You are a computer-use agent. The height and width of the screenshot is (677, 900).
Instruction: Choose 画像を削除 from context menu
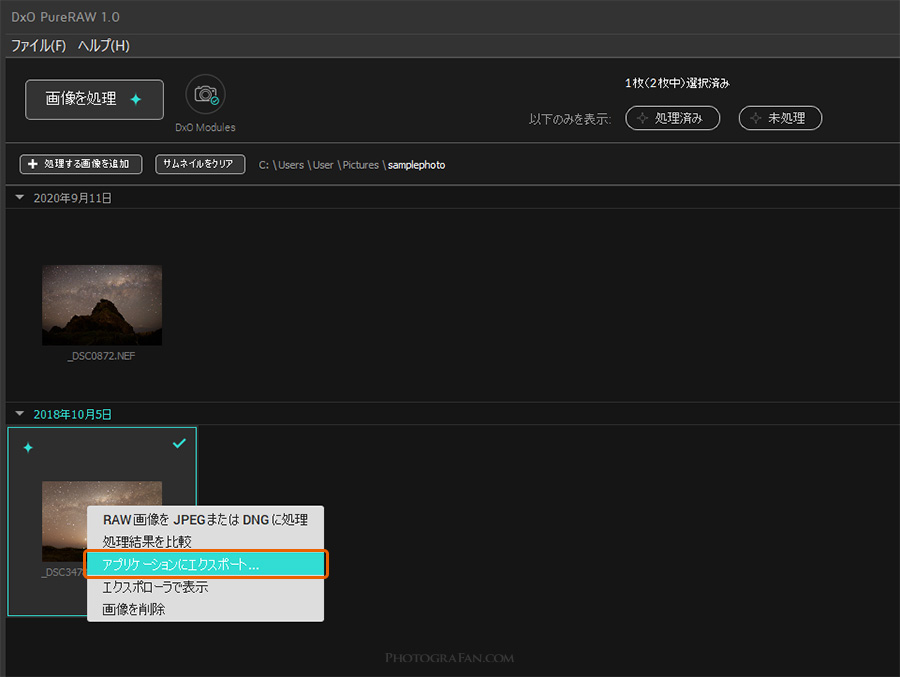(x=205, y=609)
